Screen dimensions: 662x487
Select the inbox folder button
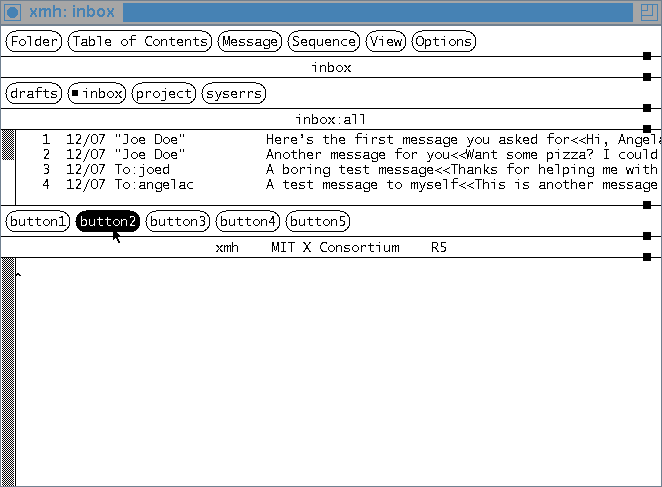pos(97,93)
